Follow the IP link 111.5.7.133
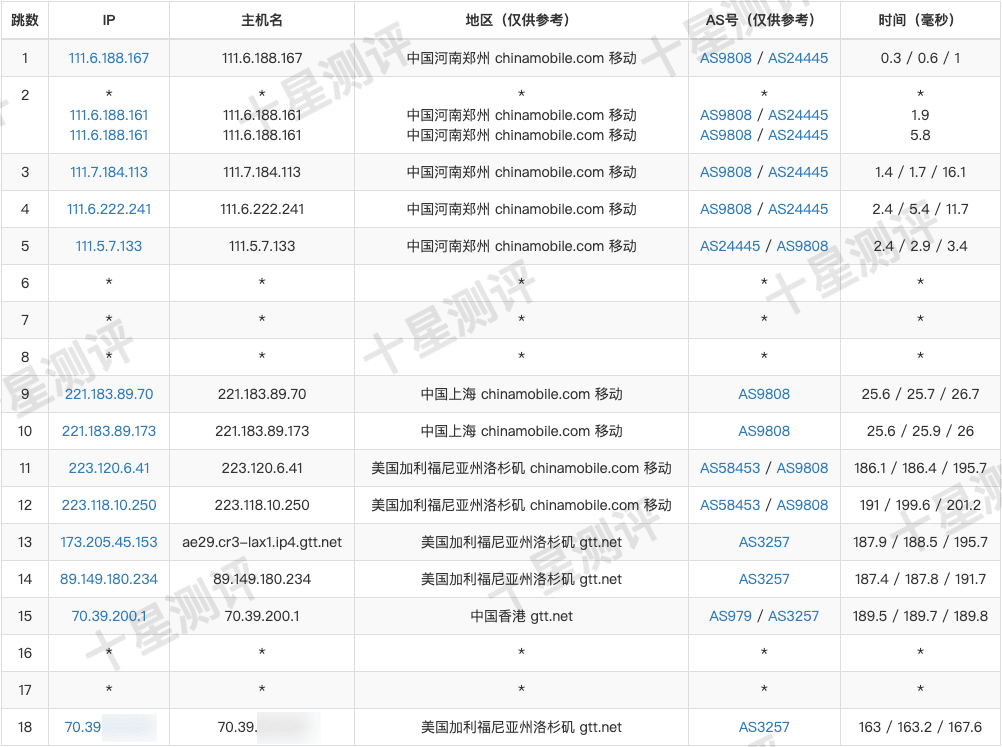The width and height of the screenshot is (1002, 747). (109, 246)
